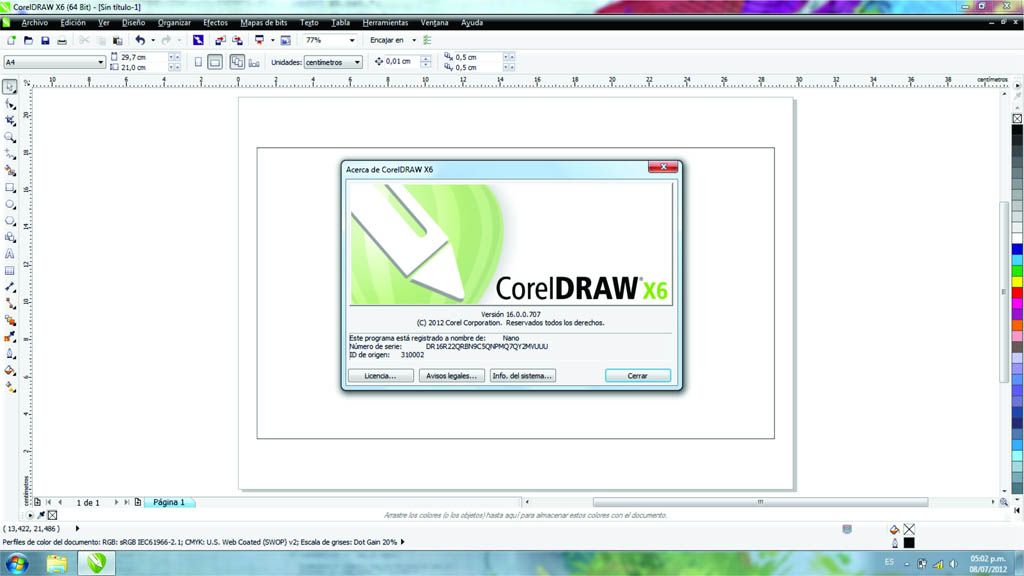Open the Efectos menu

pyautogui.click(x=216, y=22)
